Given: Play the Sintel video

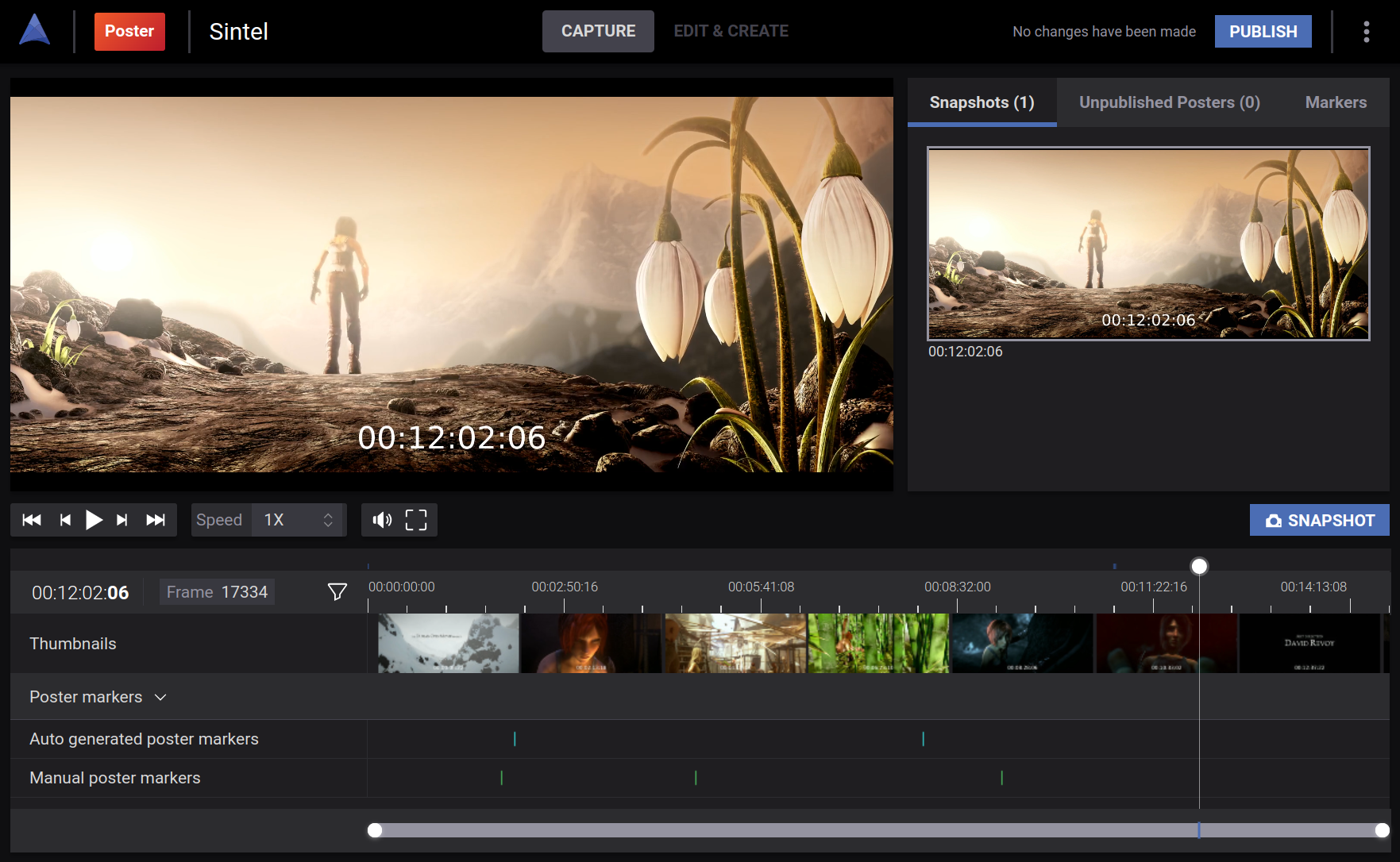Looking at the screenshot, I should coord(94,520).
